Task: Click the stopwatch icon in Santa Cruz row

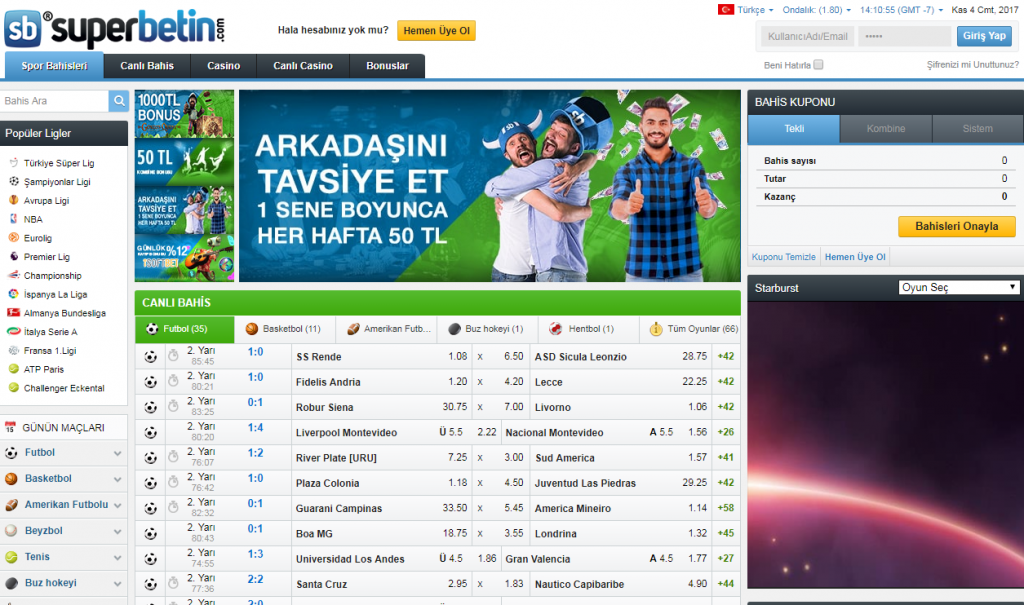Action: click(173, 583)
